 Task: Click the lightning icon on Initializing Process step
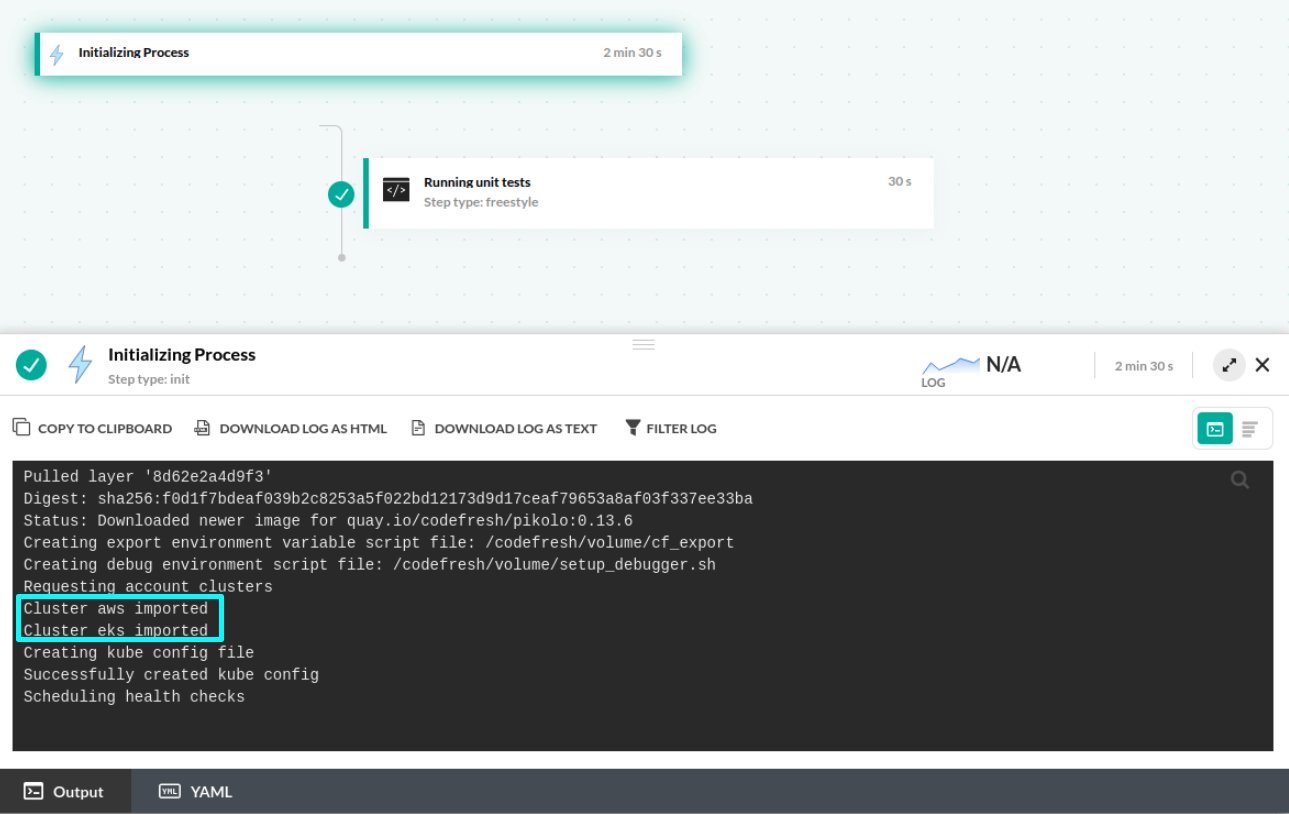[57, 54]
